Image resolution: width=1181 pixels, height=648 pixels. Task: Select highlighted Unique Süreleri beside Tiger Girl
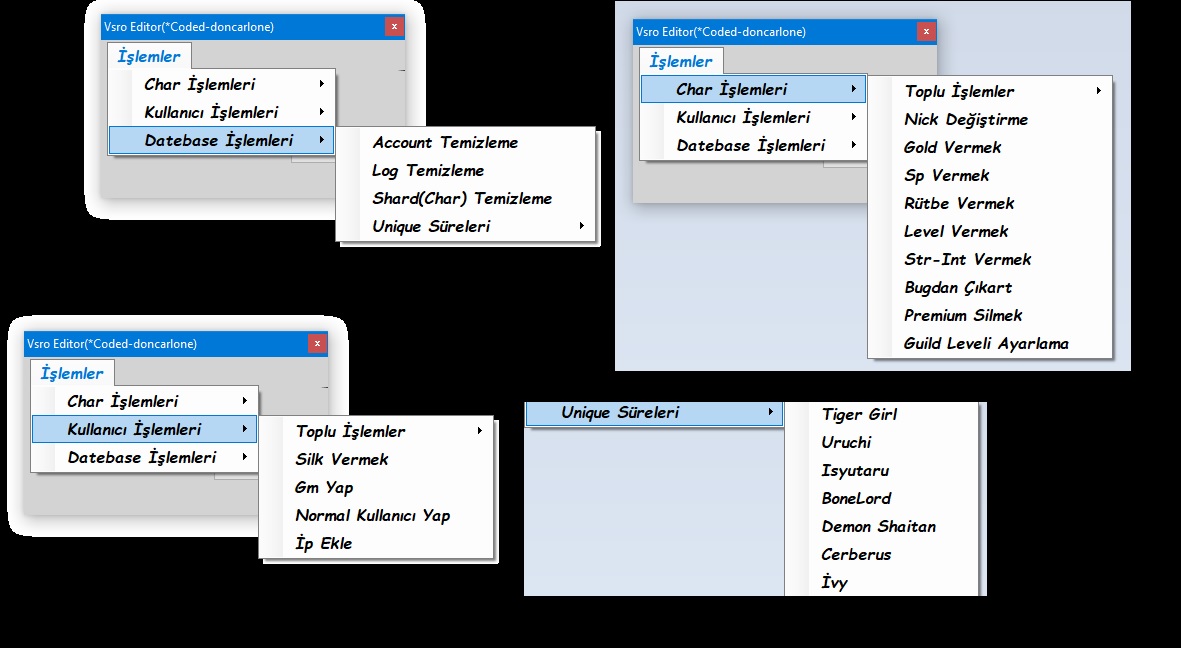click(654, 413)
